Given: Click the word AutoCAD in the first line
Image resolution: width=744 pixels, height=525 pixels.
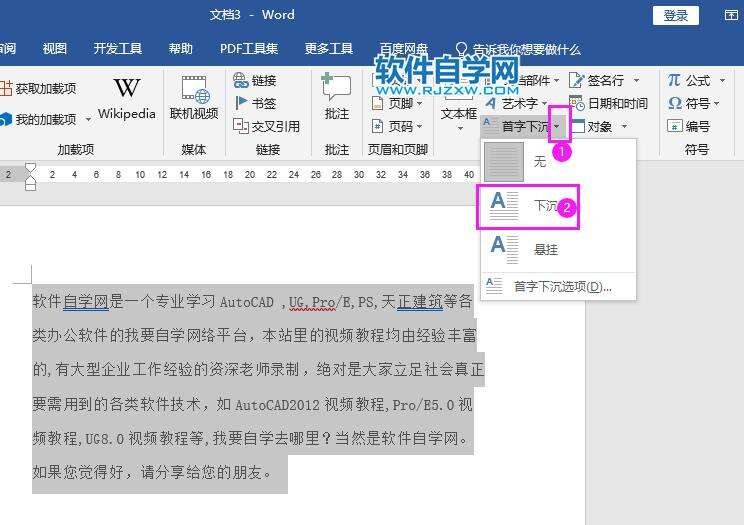Looking at the screenshot, I should (x=247, y=302).
